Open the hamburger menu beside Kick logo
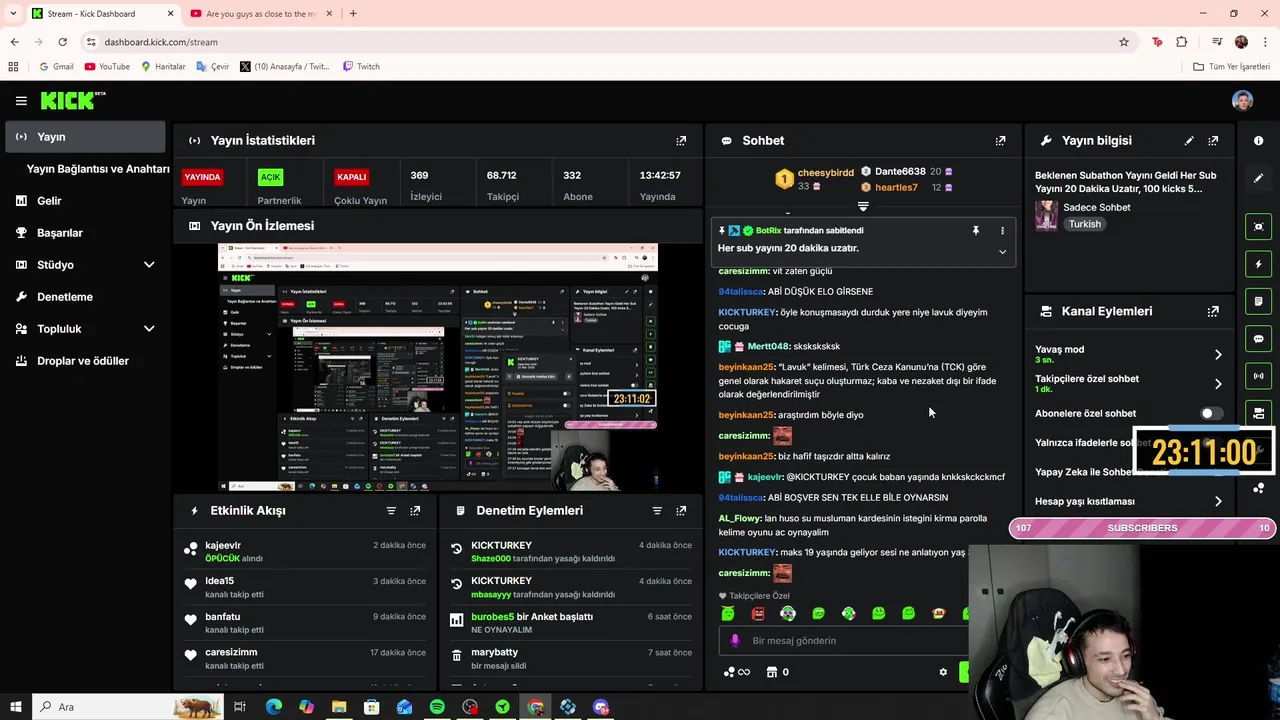1280x720 pixels. 21,101
